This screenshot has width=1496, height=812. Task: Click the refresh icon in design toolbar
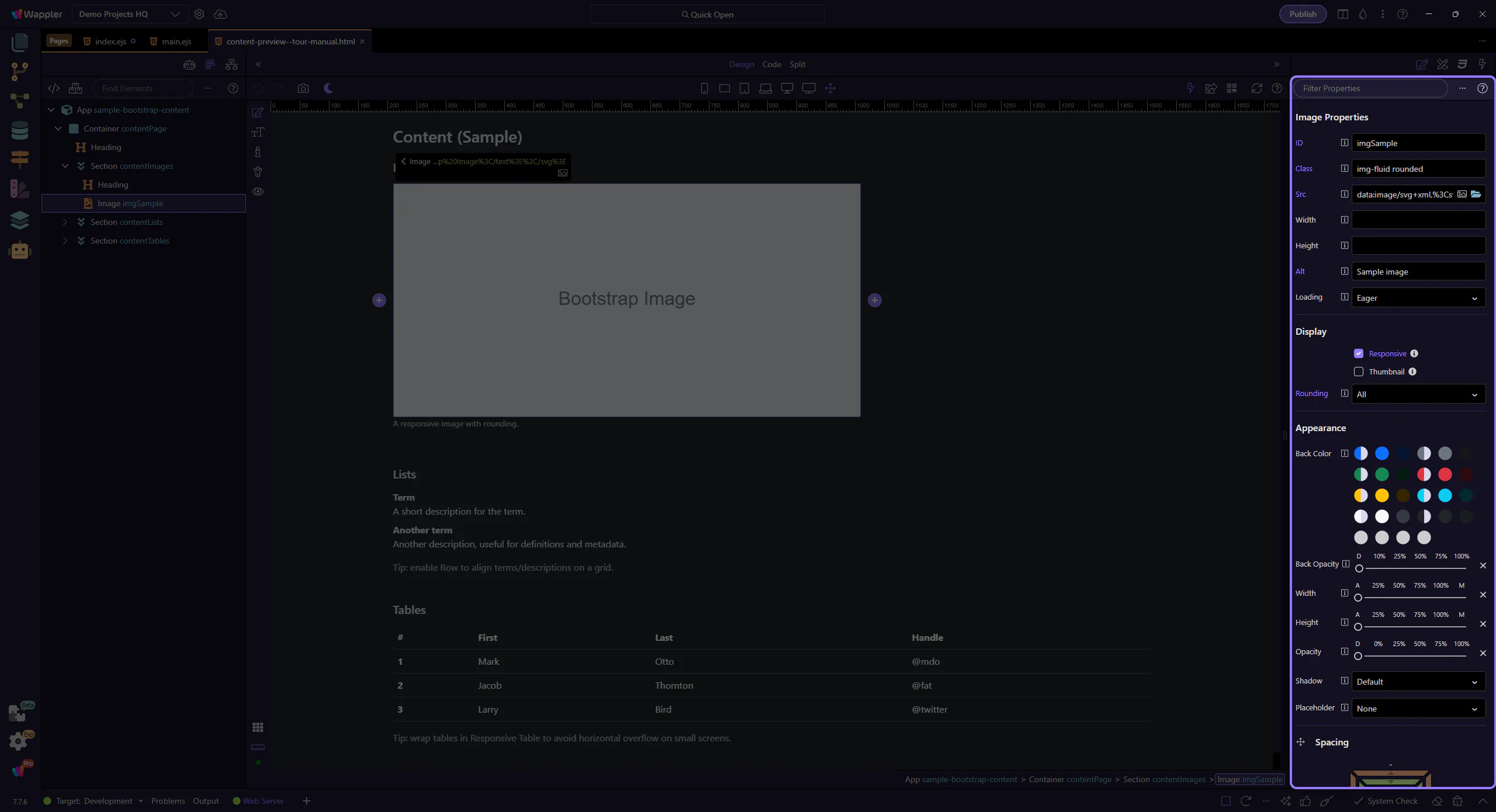[x=1256, y=88]
